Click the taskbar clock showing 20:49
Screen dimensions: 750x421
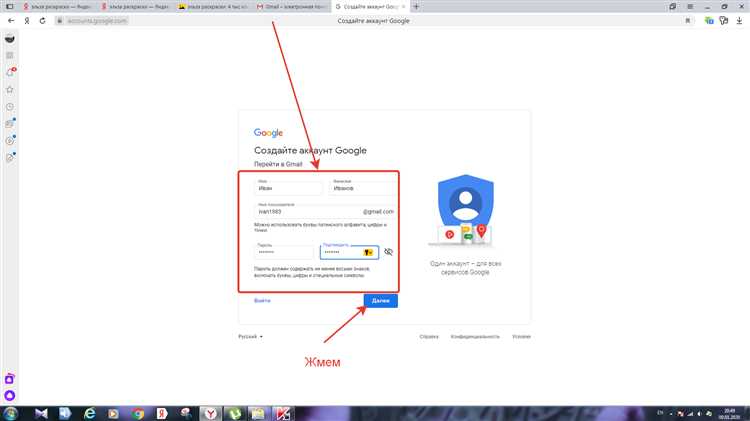tap(729, 414)
